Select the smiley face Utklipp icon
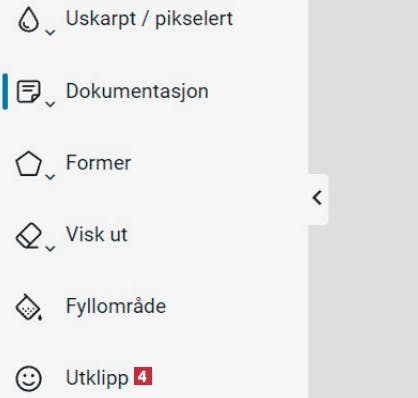The image size is (418, 398). tap(29, 379)
